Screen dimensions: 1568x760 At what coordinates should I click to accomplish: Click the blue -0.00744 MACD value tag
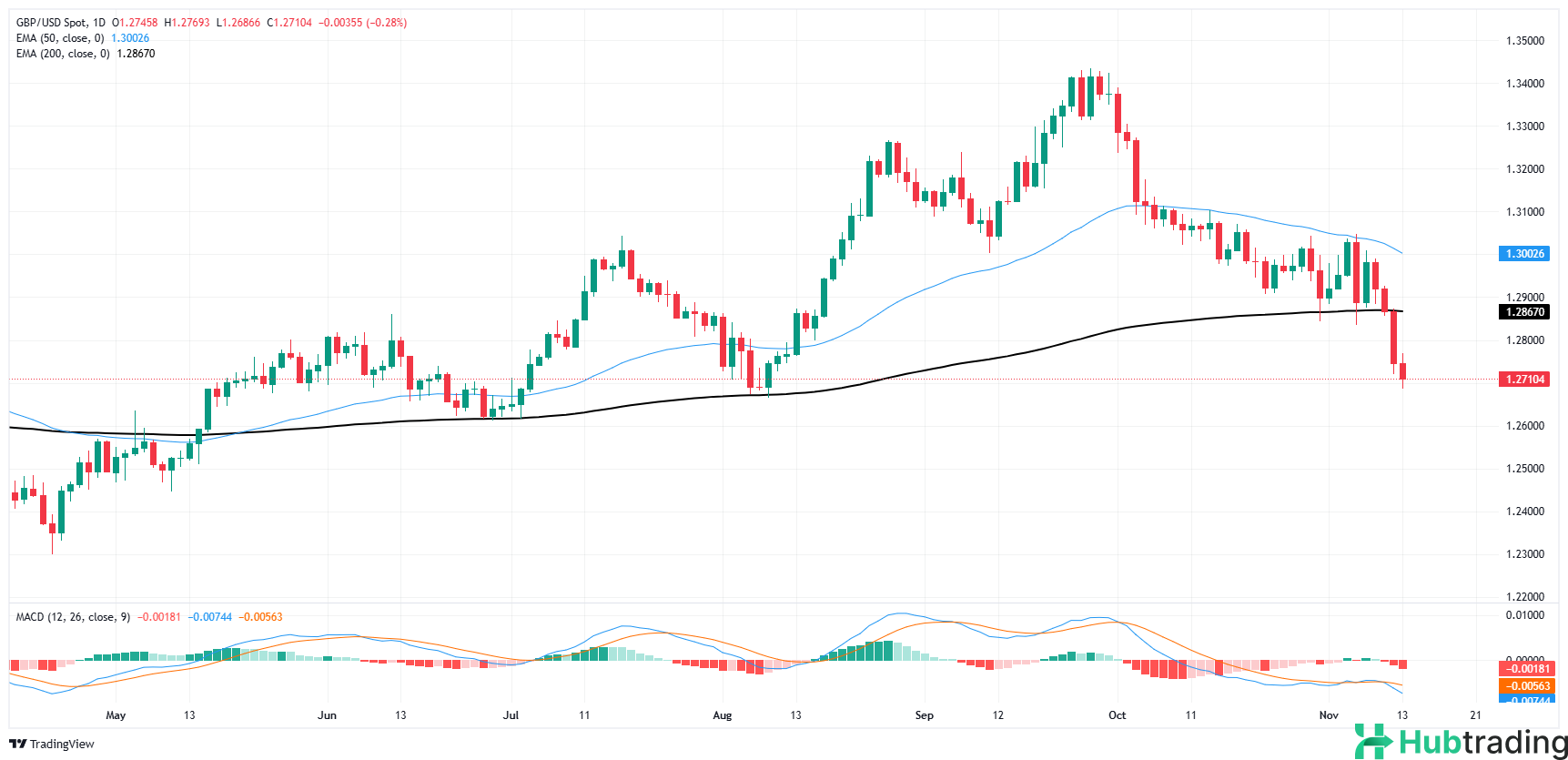coord(1523,700)
